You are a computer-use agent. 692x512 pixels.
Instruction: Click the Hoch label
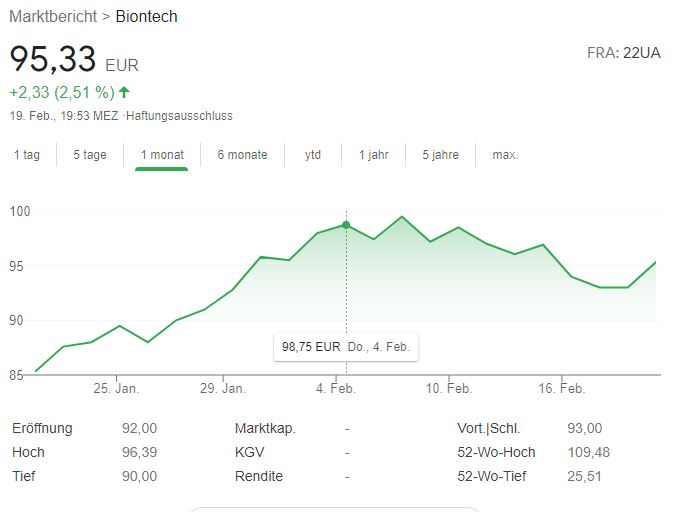28,452
